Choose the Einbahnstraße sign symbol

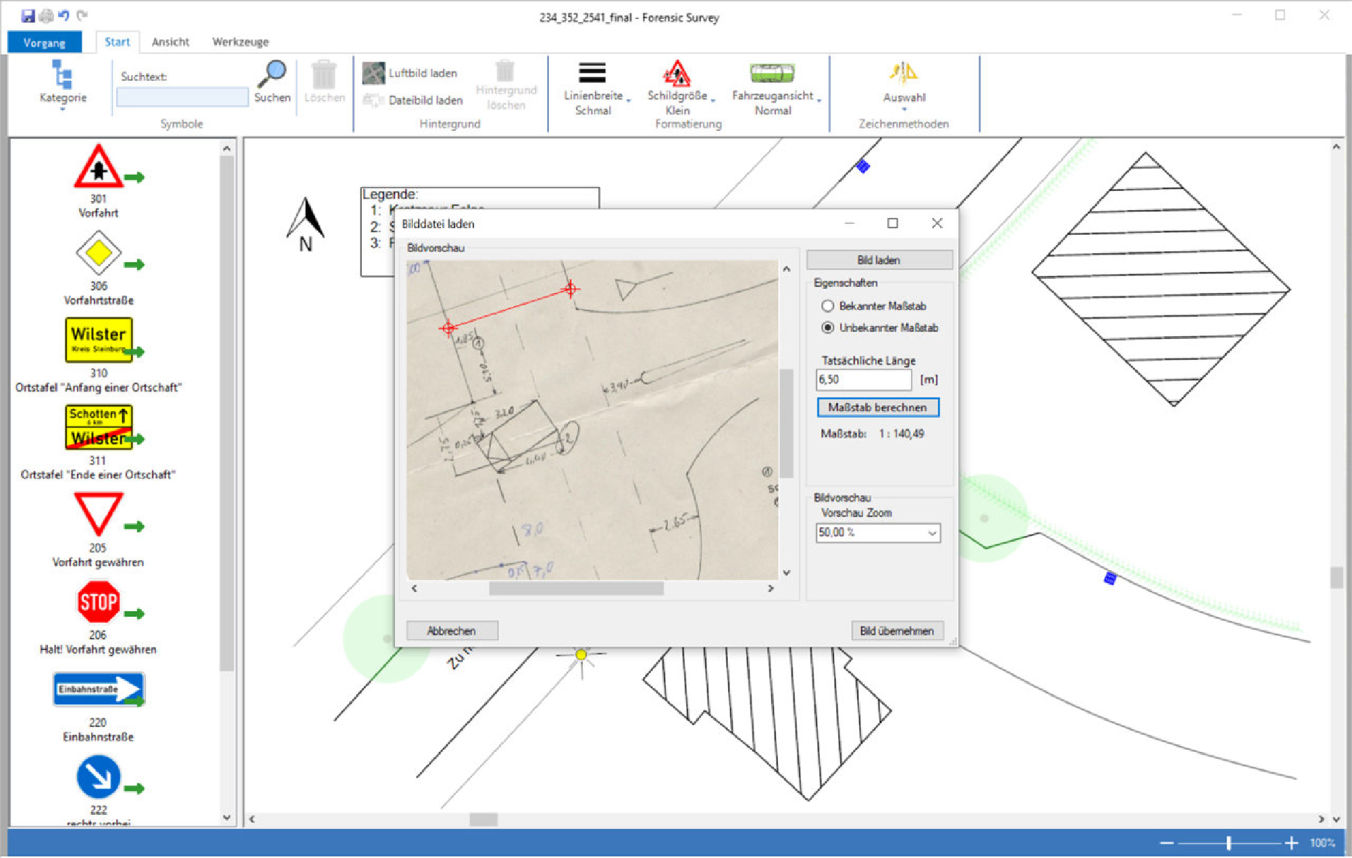coord(98,689)
